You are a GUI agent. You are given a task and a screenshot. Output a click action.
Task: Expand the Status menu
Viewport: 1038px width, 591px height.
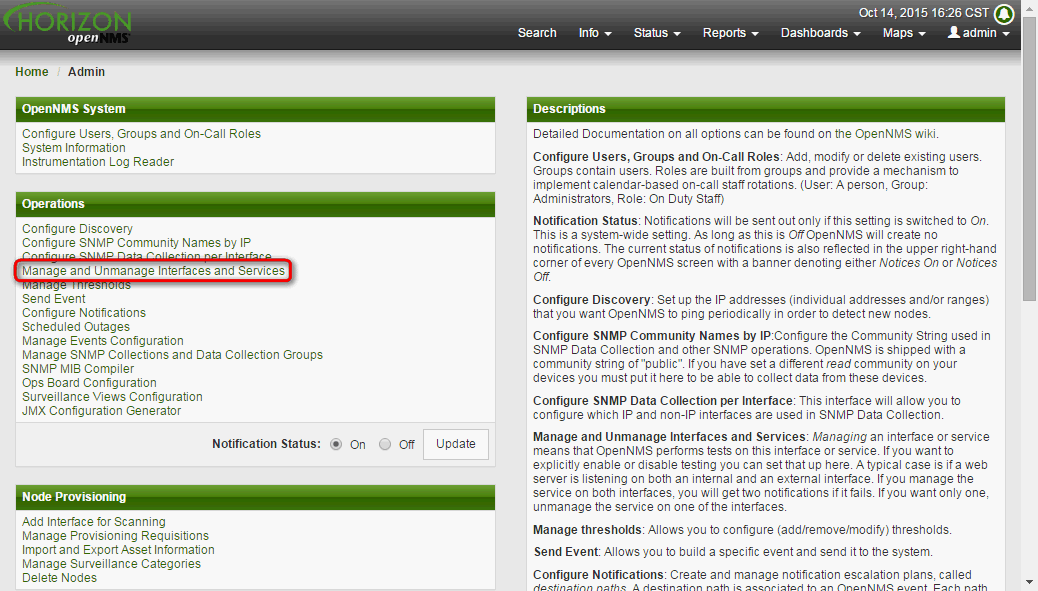[x=657, y=33]
